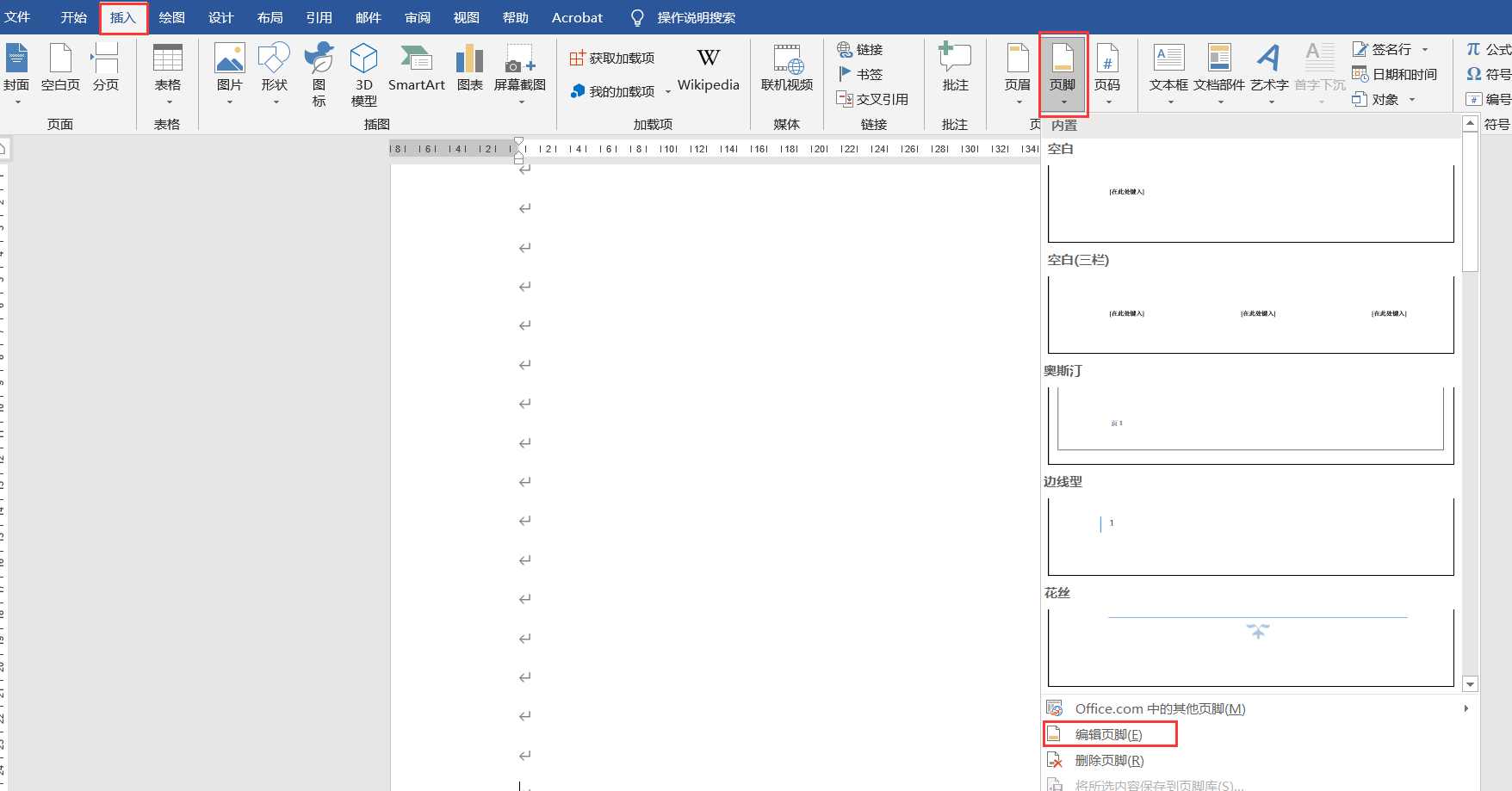Viewport: 1512px width, 791px height.
Task: Choose 编辑页脚 from the footer menu
Action: point(1108,734)
